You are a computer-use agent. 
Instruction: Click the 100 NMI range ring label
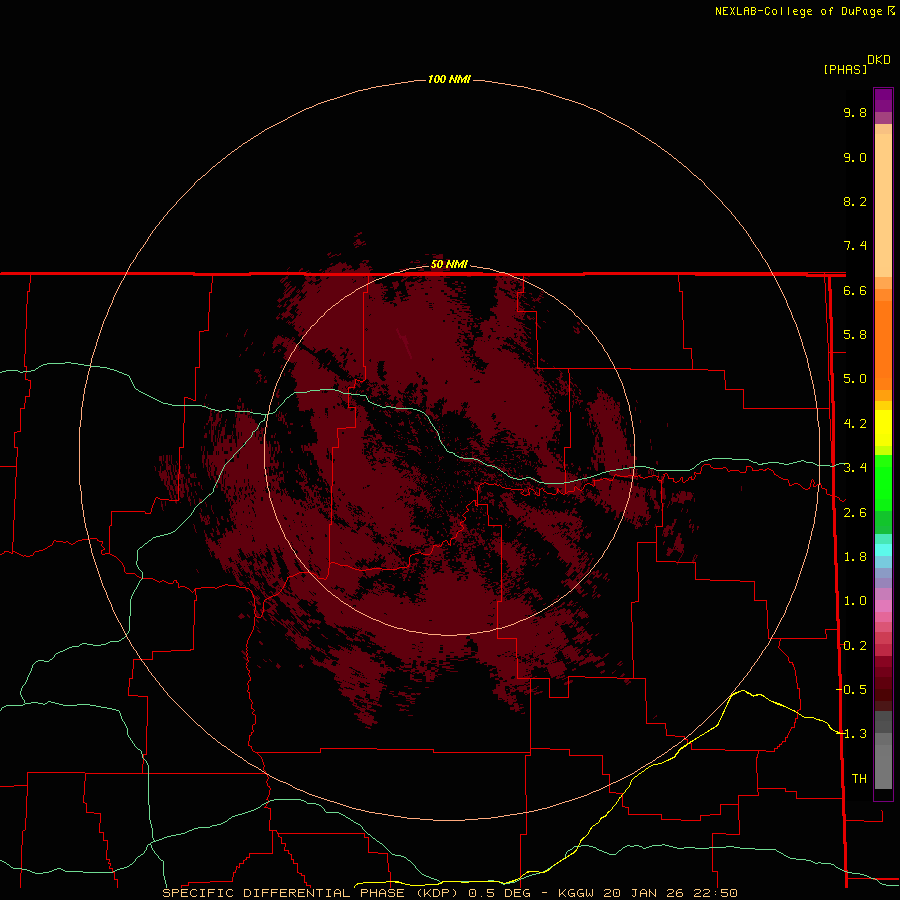point(449,79)
